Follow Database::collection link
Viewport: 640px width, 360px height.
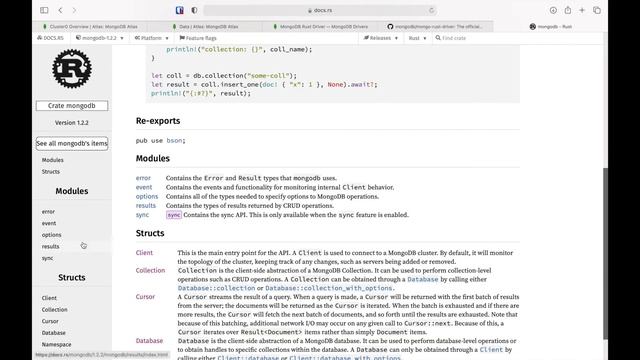216,288
